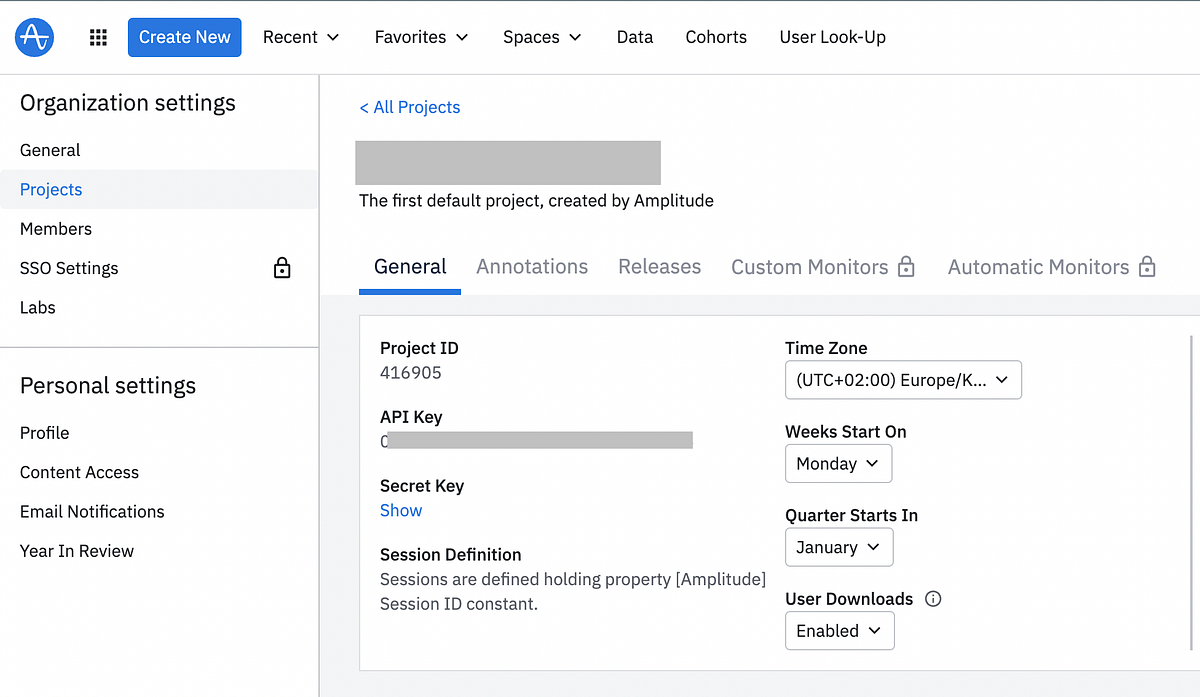
Task: Expand the Favorites menu
Action: pos(421,37)
